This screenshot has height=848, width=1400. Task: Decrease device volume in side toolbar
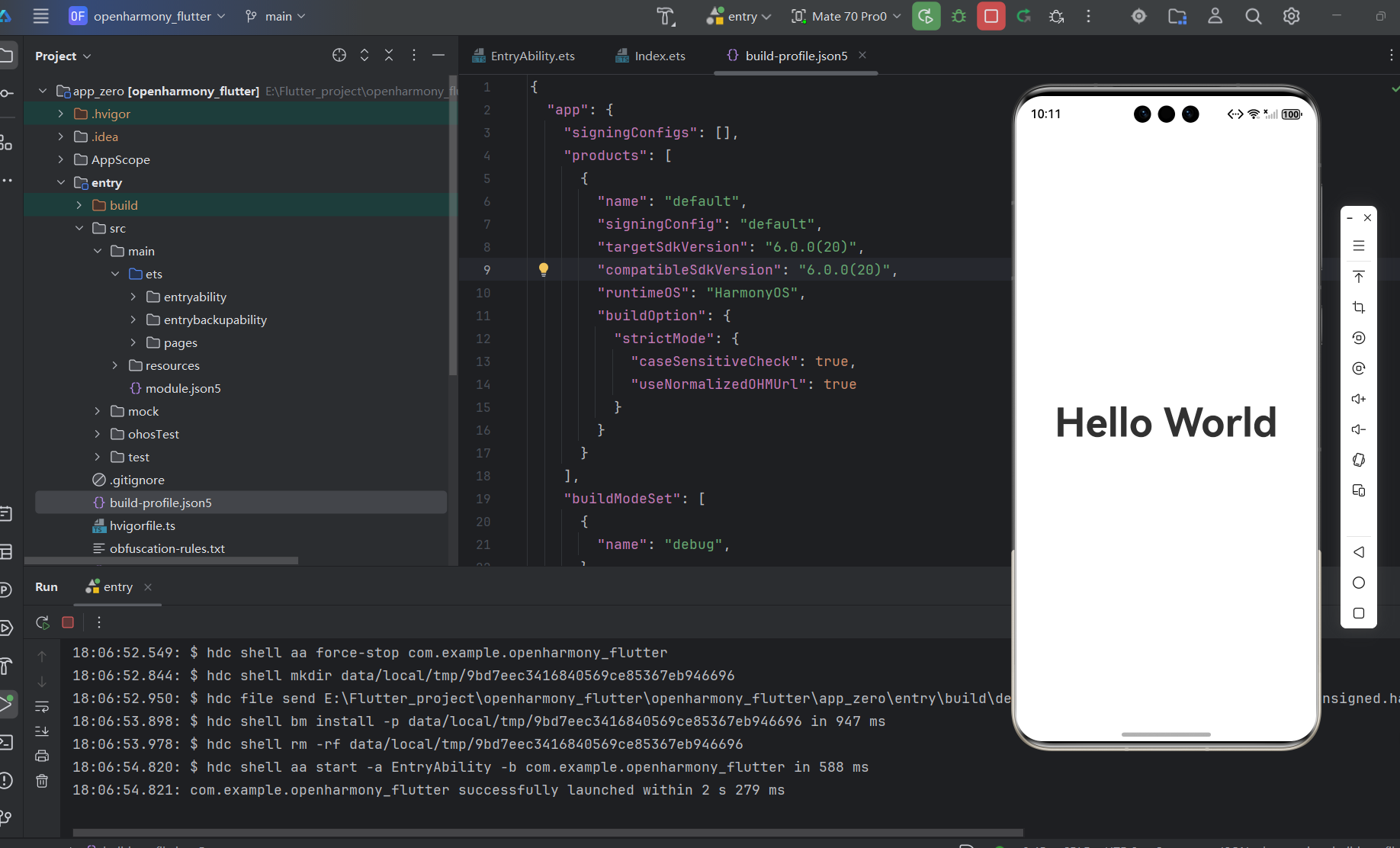pos(1359,429)
